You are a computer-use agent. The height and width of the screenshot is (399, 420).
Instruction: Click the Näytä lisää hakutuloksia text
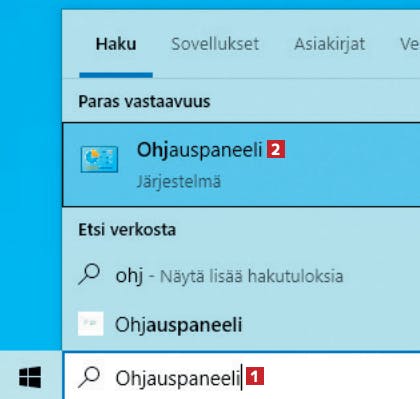251,276
